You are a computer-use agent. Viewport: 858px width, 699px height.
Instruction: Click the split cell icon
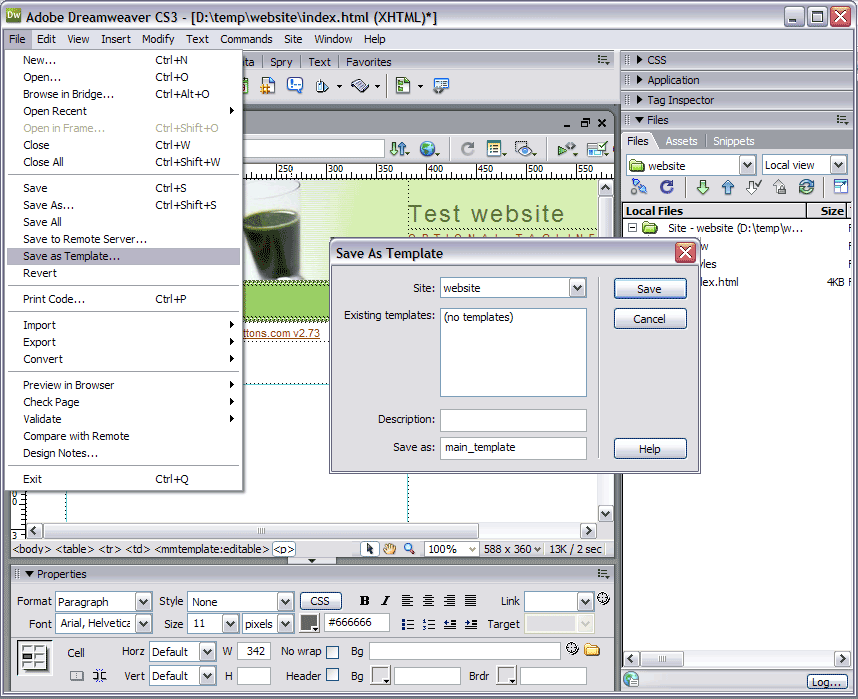pos(100,675)
